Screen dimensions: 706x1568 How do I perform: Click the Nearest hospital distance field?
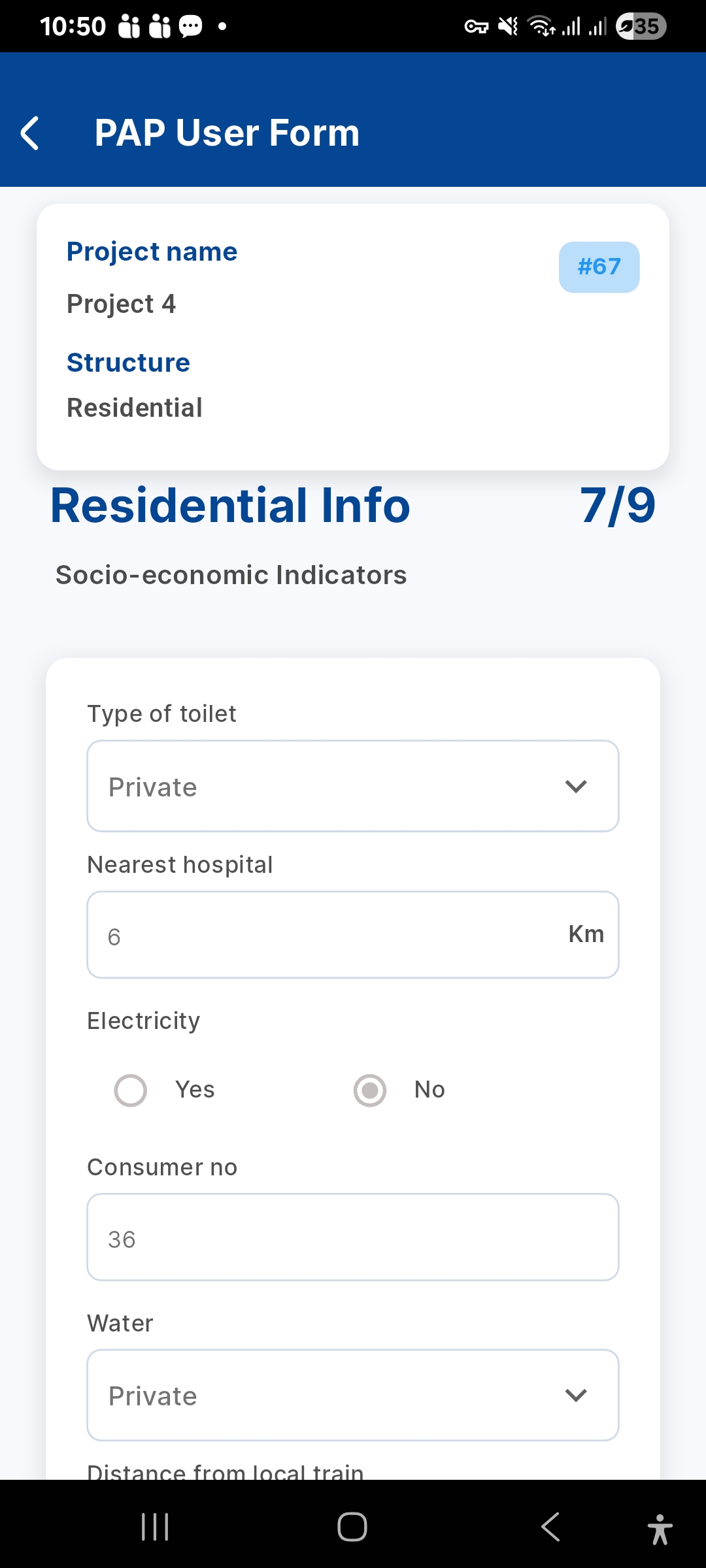[327, 935]
